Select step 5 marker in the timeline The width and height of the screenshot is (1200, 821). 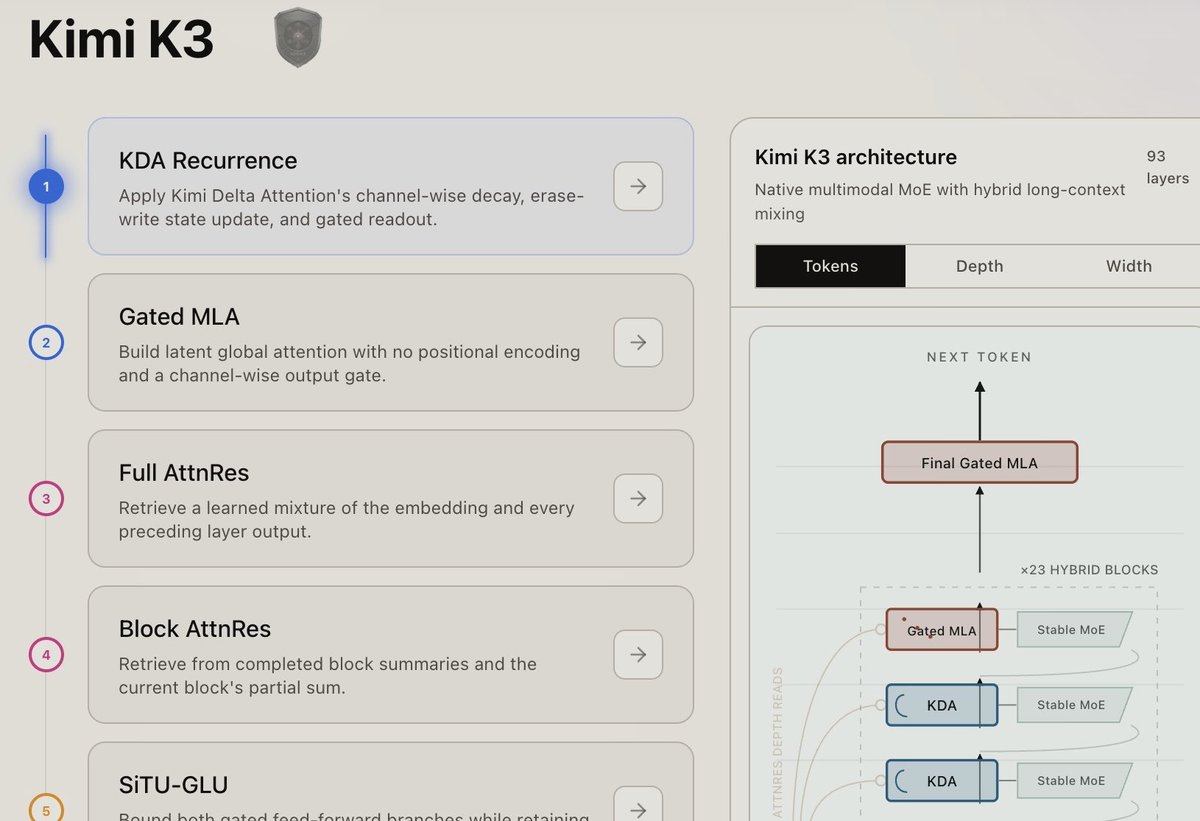coord(46,808)
